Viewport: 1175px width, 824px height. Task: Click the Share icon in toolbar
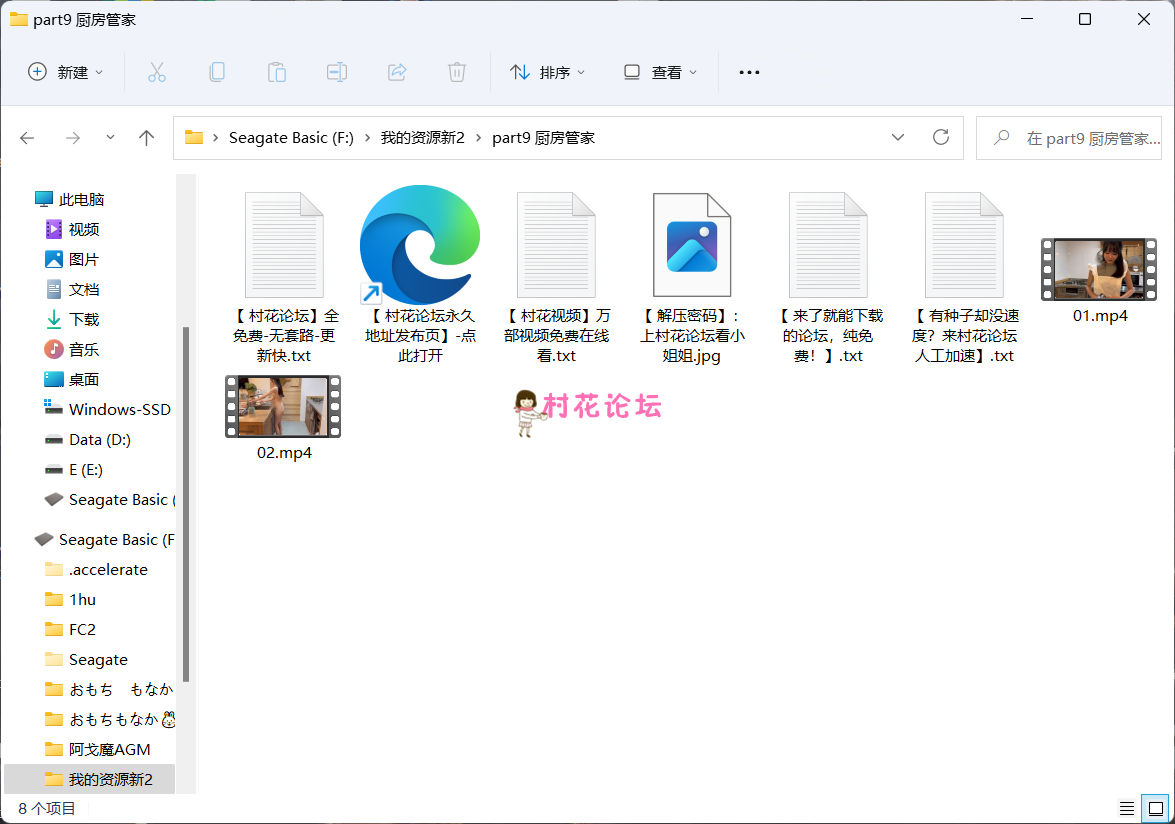[397, 72]
